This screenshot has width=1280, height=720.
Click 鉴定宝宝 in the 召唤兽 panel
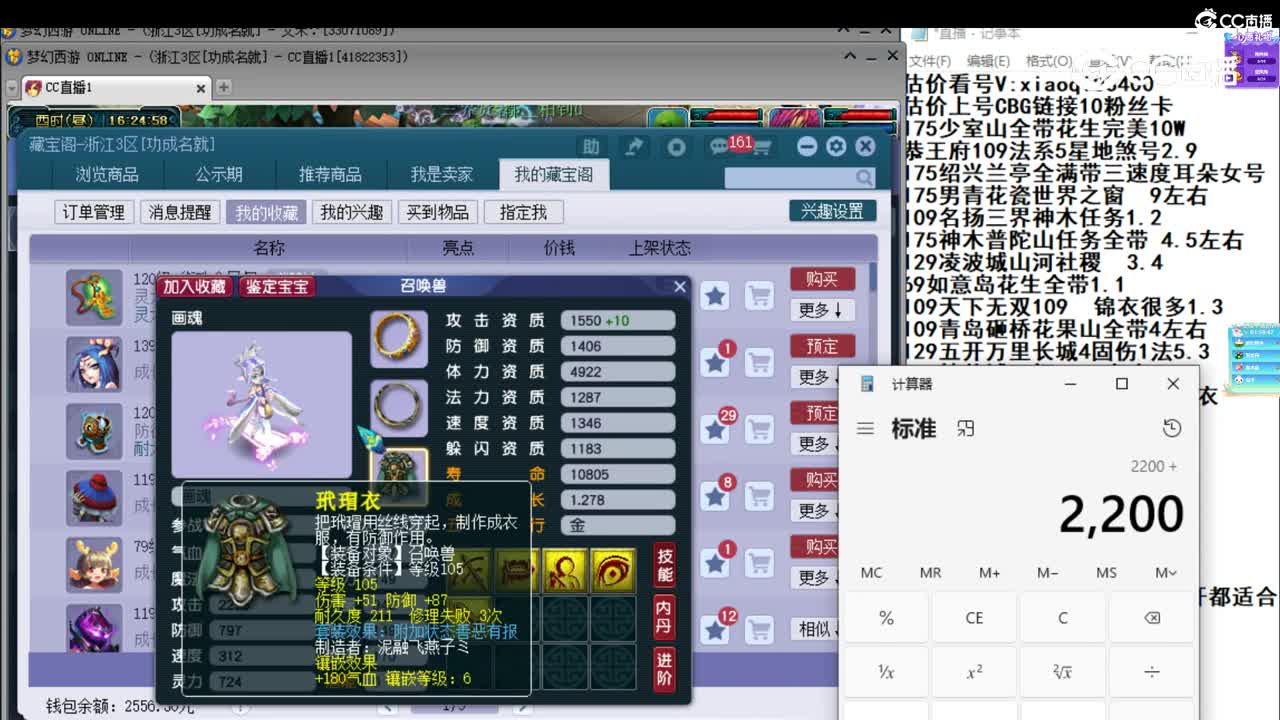279,287
